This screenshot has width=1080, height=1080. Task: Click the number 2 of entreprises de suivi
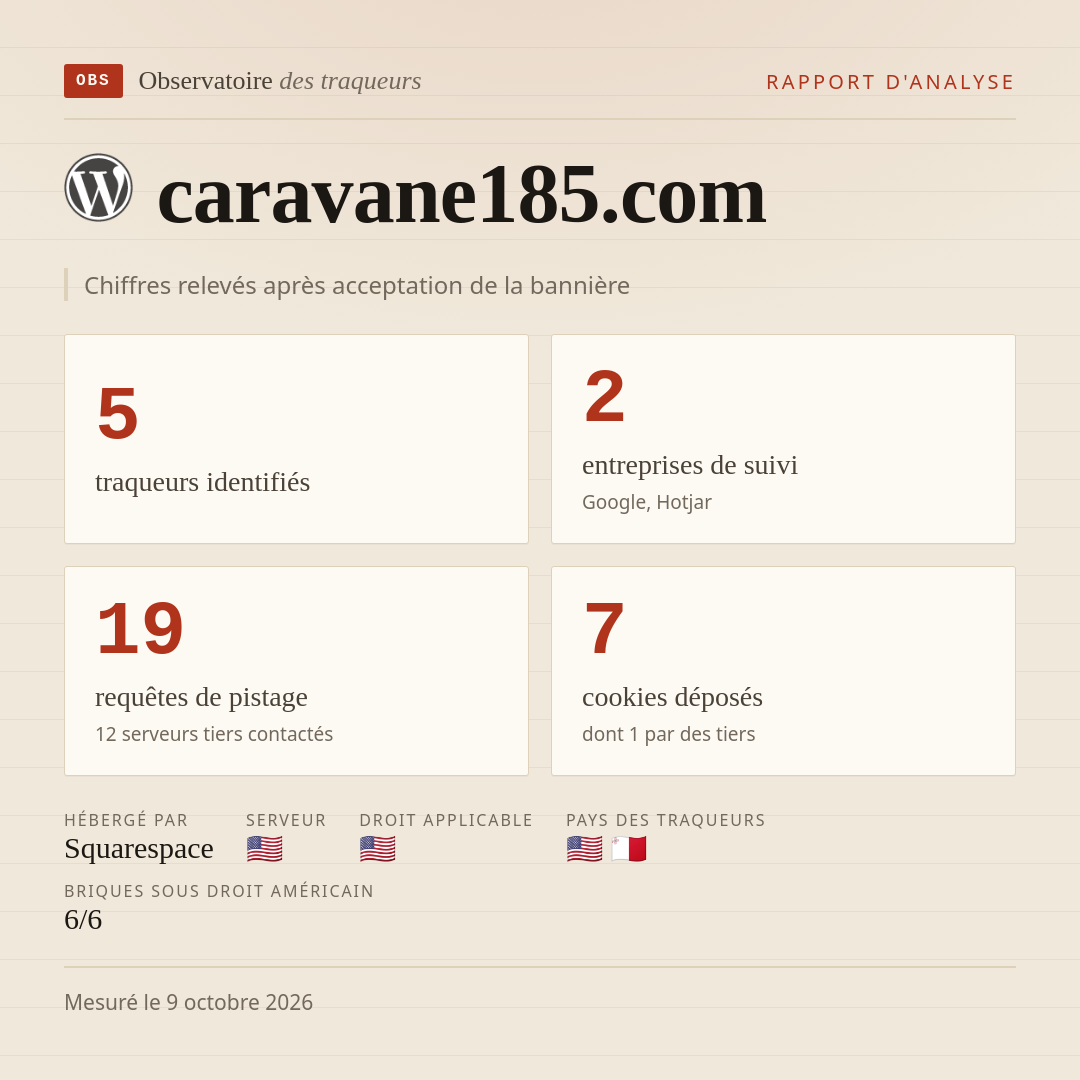[605, 397]
